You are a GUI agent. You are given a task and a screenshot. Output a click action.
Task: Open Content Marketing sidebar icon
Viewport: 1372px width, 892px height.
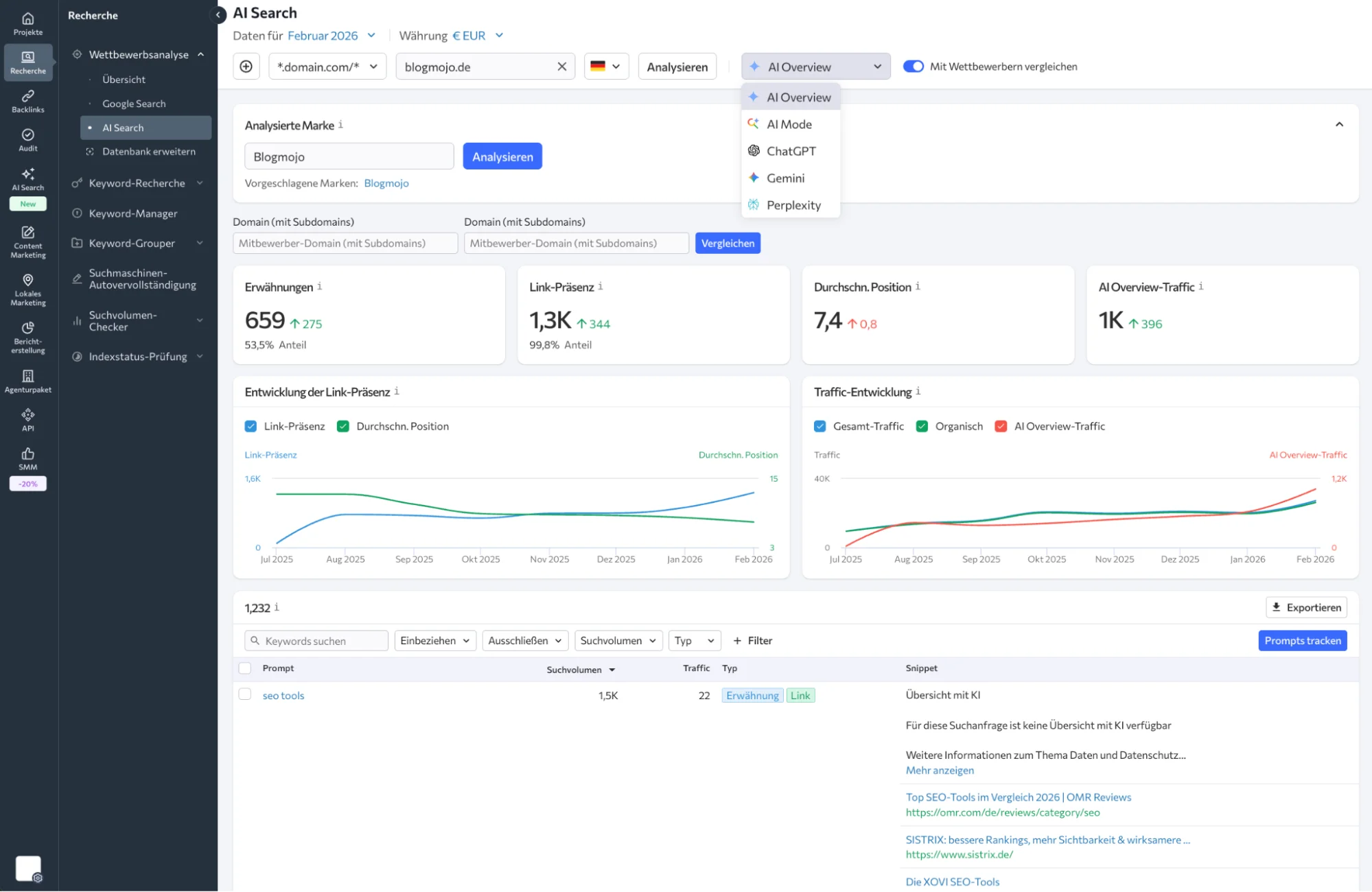pos(28,242)
